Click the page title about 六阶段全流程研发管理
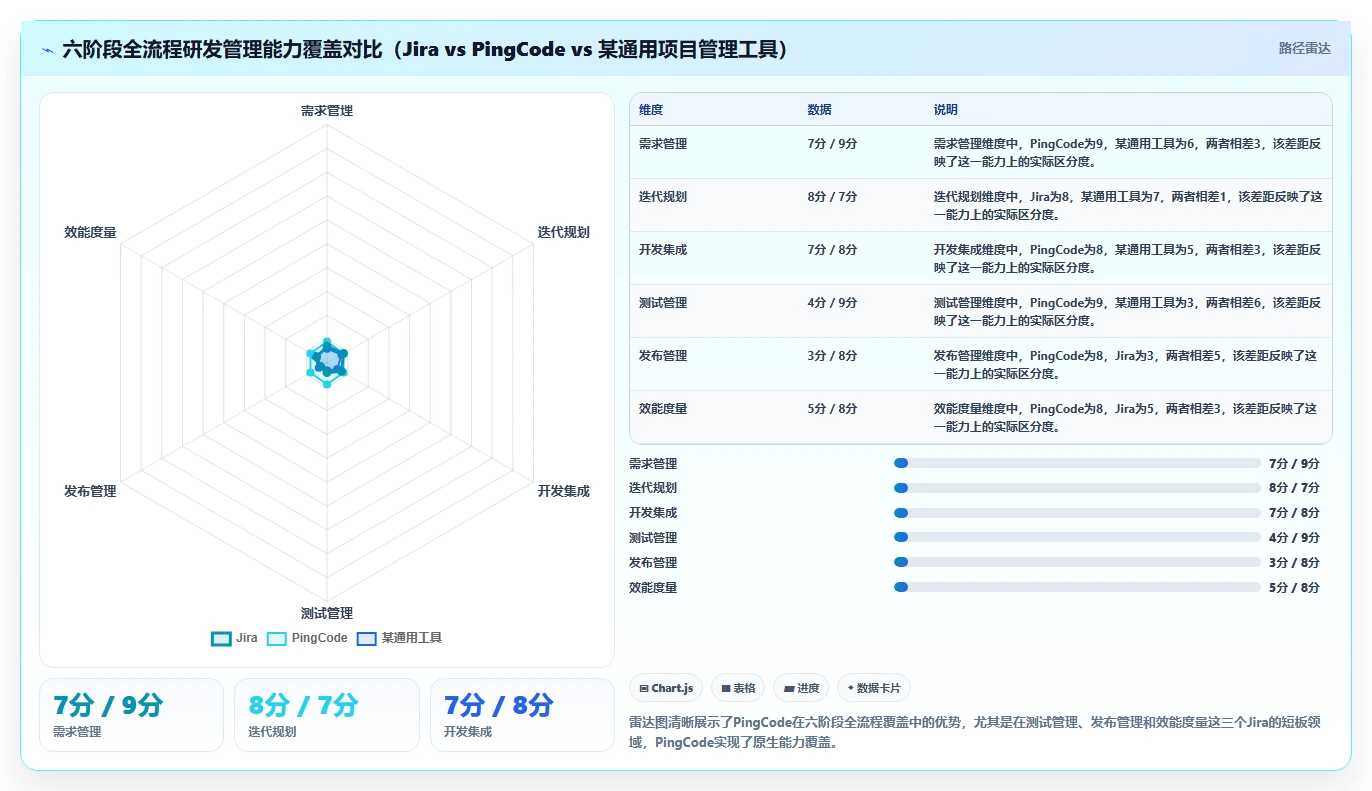The image size is (1372, 791). [x=426, y=49]
